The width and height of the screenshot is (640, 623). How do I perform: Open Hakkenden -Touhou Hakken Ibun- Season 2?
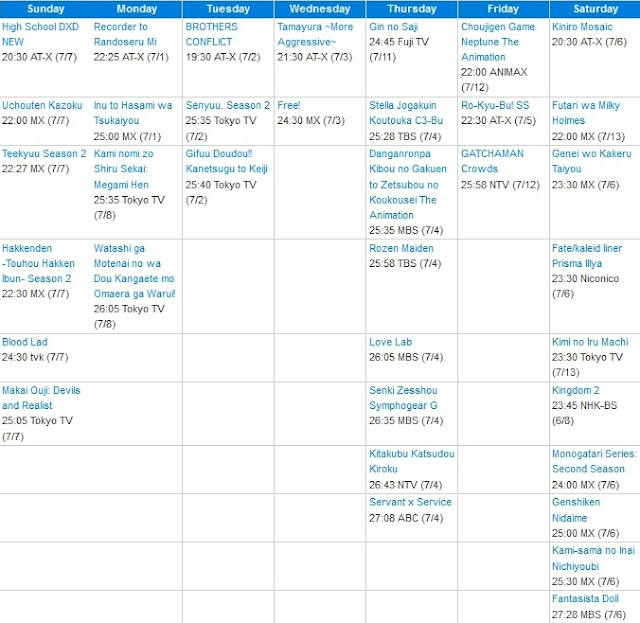[38, 263]
